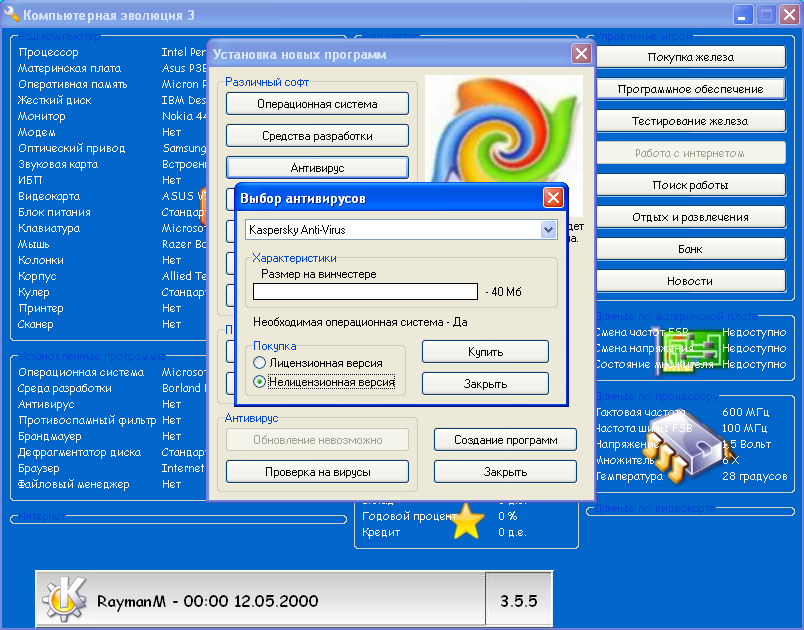The height and width of the screenshot is (630, 804).
Task: Click the Антивирус software button
Action: [x=317, y=168]
